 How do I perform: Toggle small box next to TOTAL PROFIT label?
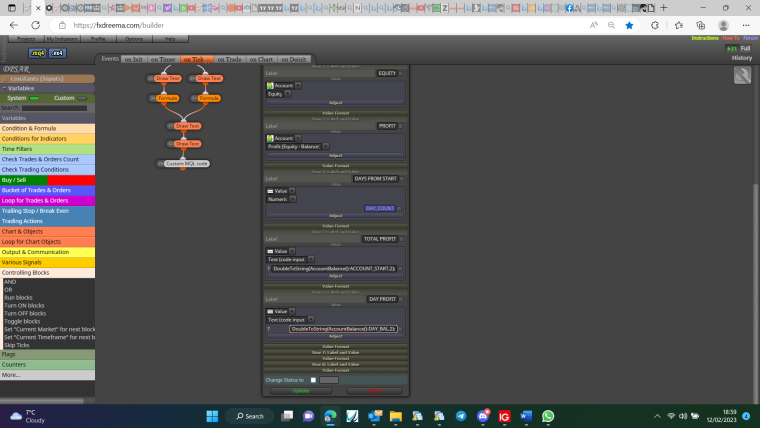tap(401, 239)
